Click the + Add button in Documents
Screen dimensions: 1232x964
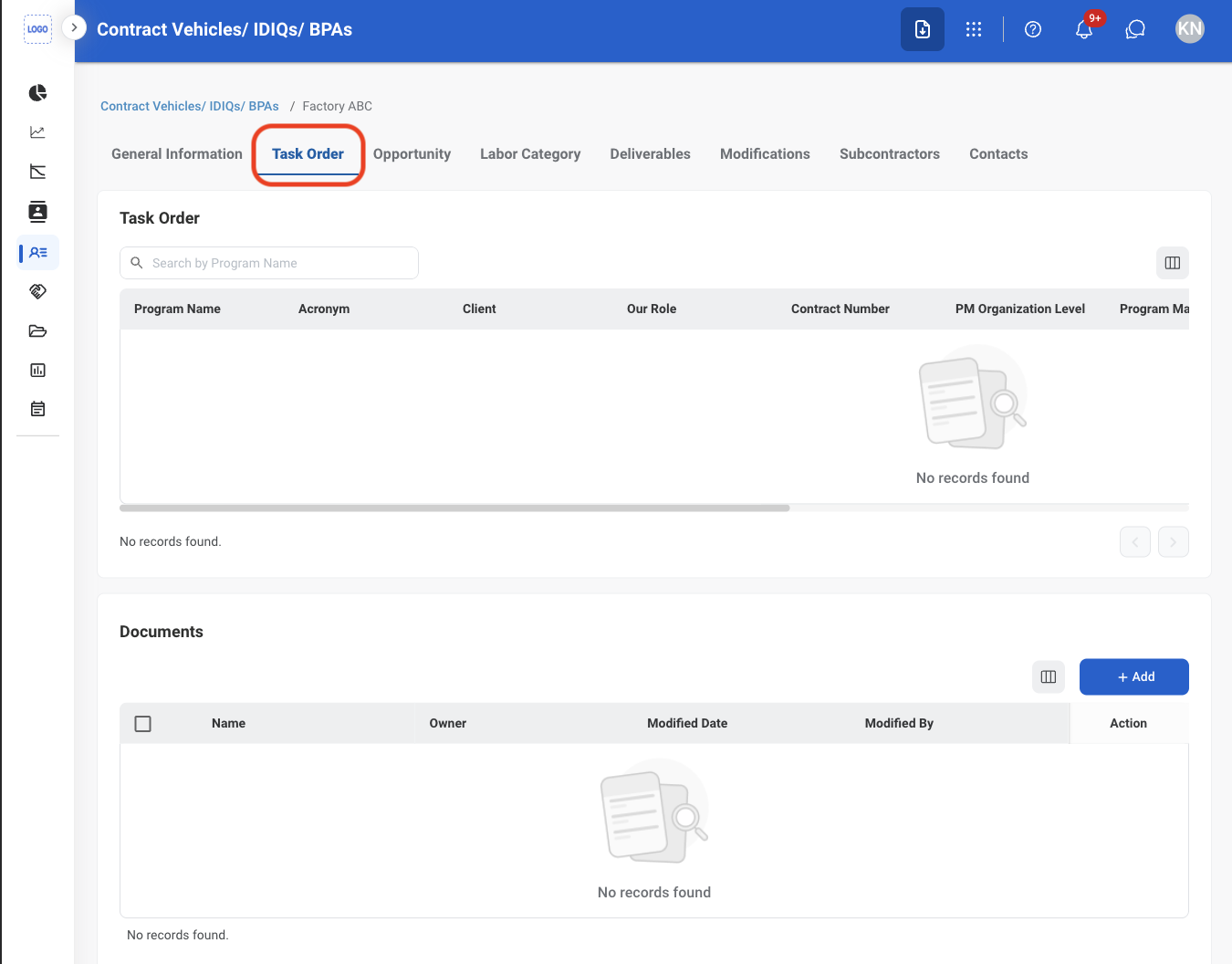pyautogui.click(x=1134, y=677)
